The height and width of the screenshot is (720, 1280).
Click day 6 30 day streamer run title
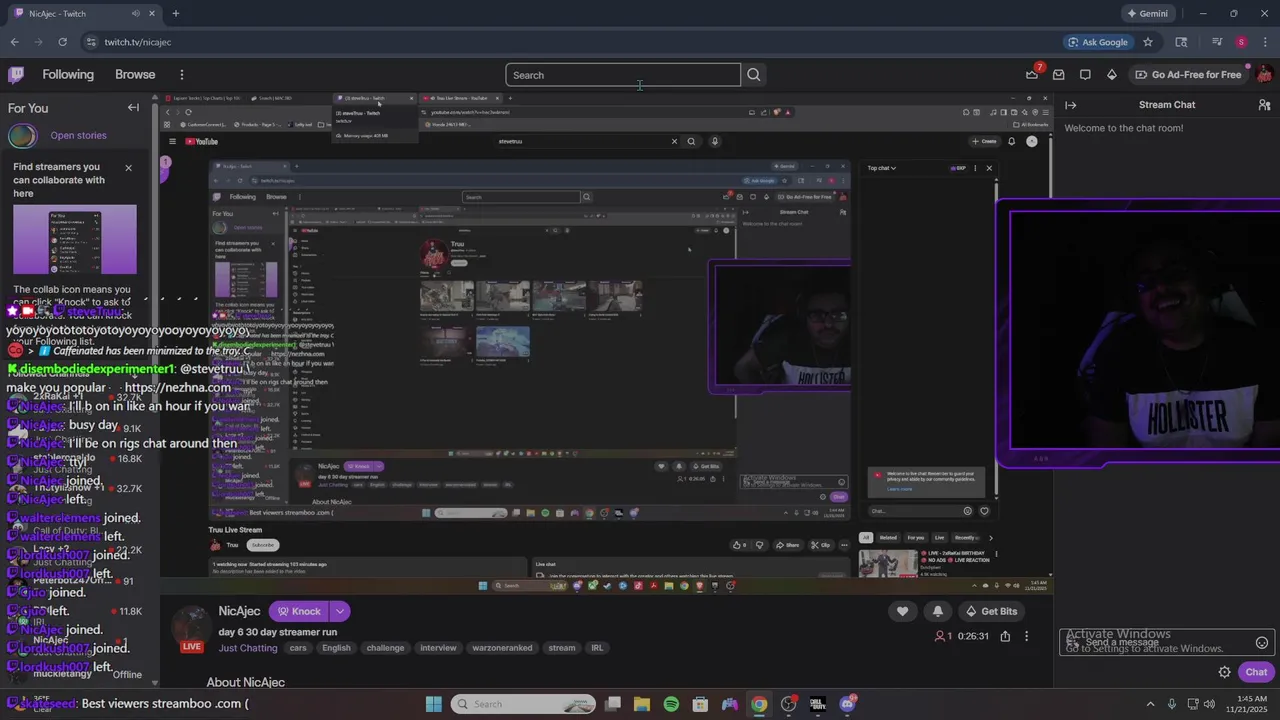[x=278, y=632]
